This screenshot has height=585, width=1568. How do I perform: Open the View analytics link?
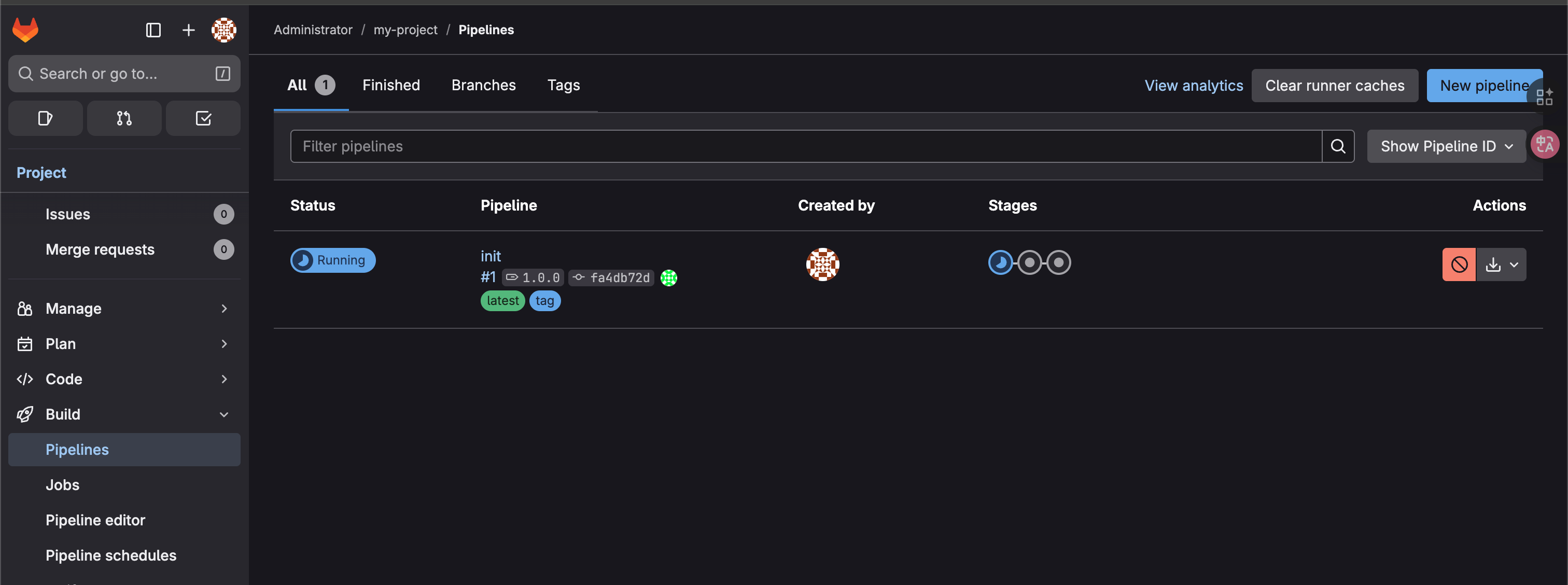tap(1193, 85)
